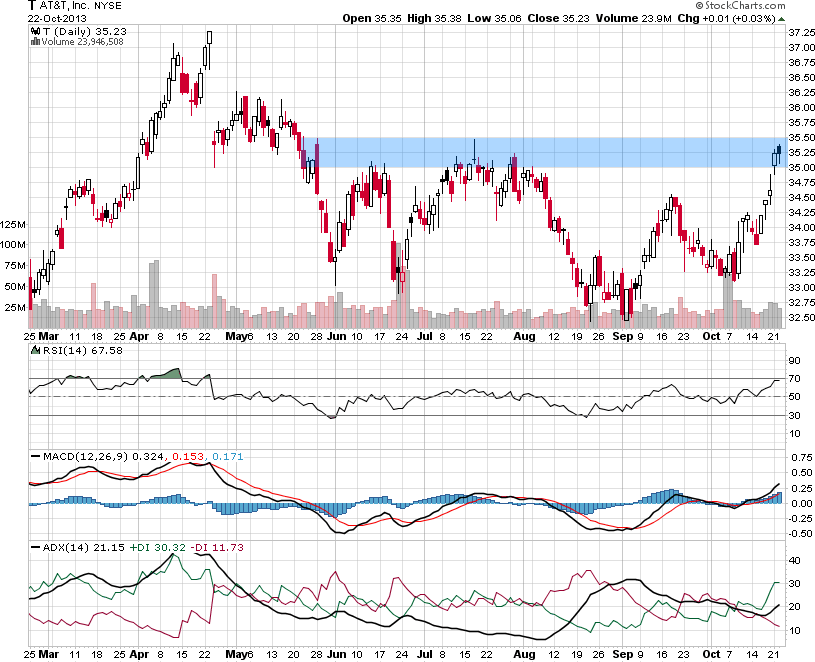Click the 50M volume axis label
815x662 pixels.
[15, 286]
